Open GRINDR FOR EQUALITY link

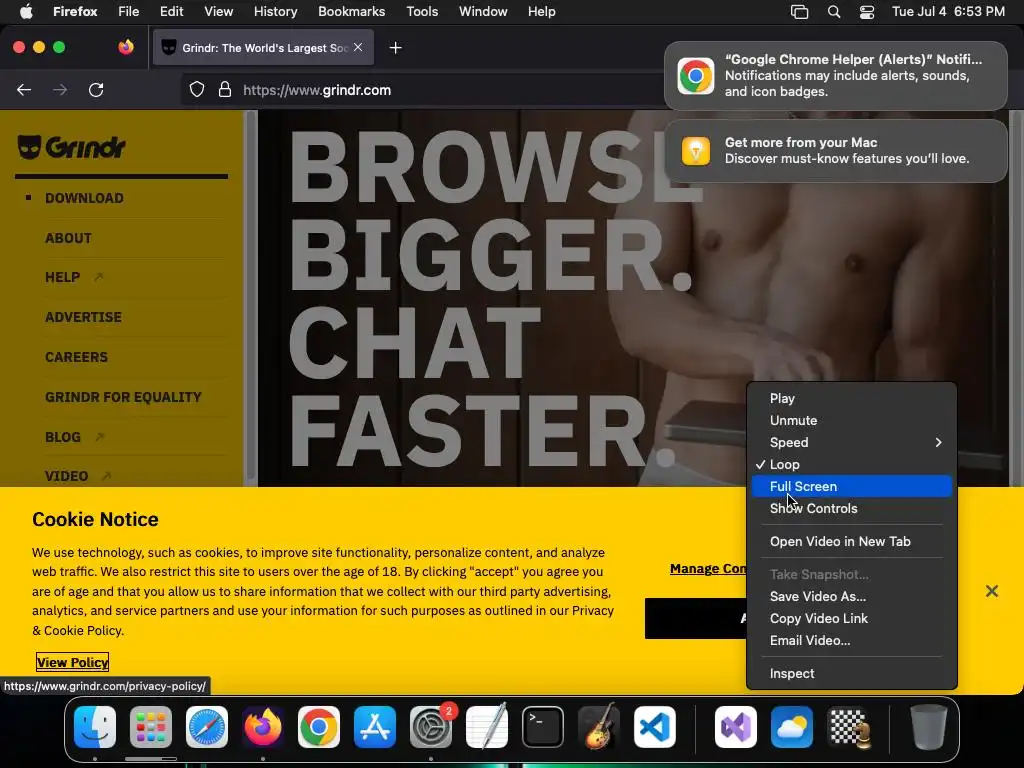[x=123, y=397]
